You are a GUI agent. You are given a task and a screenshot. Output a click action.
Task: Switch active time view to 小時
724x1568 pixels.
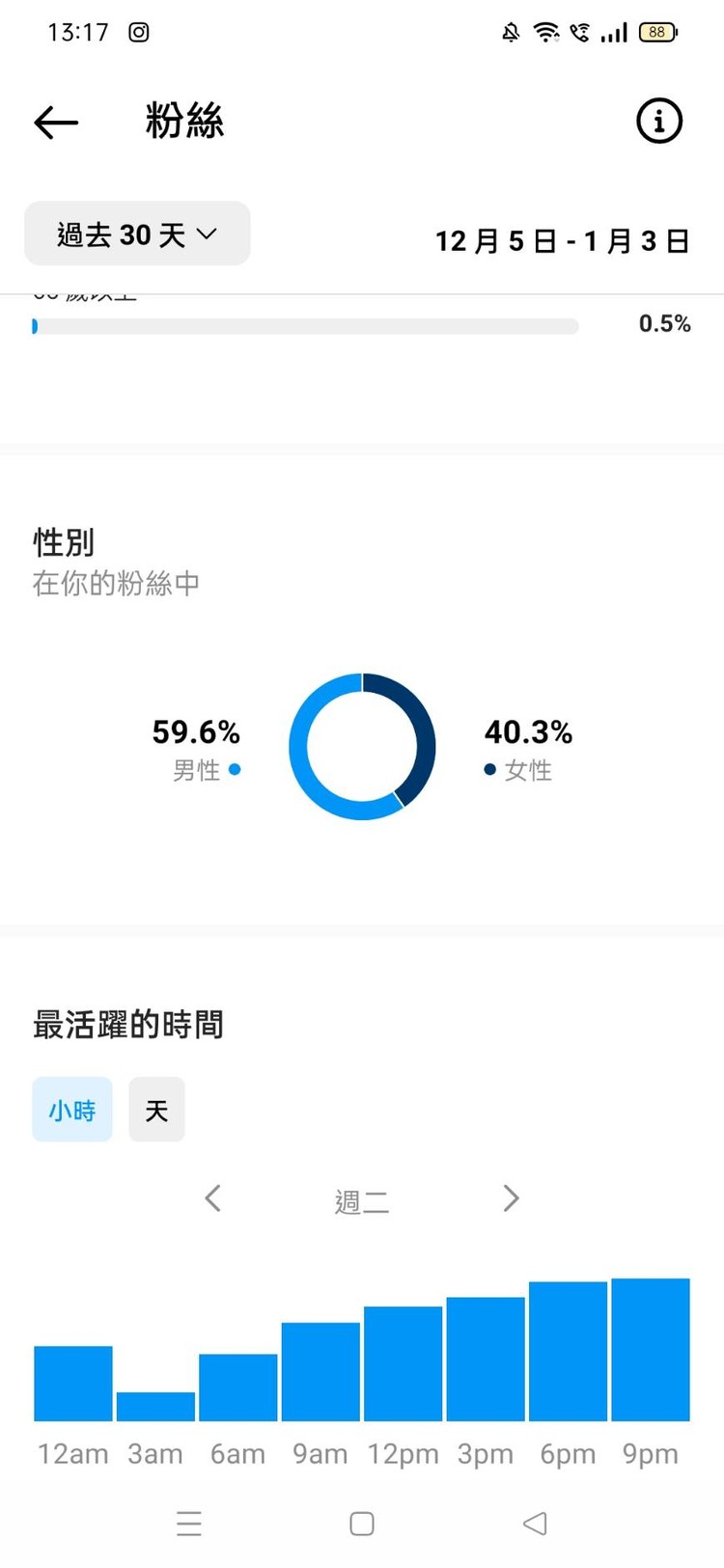point(71,1109)
